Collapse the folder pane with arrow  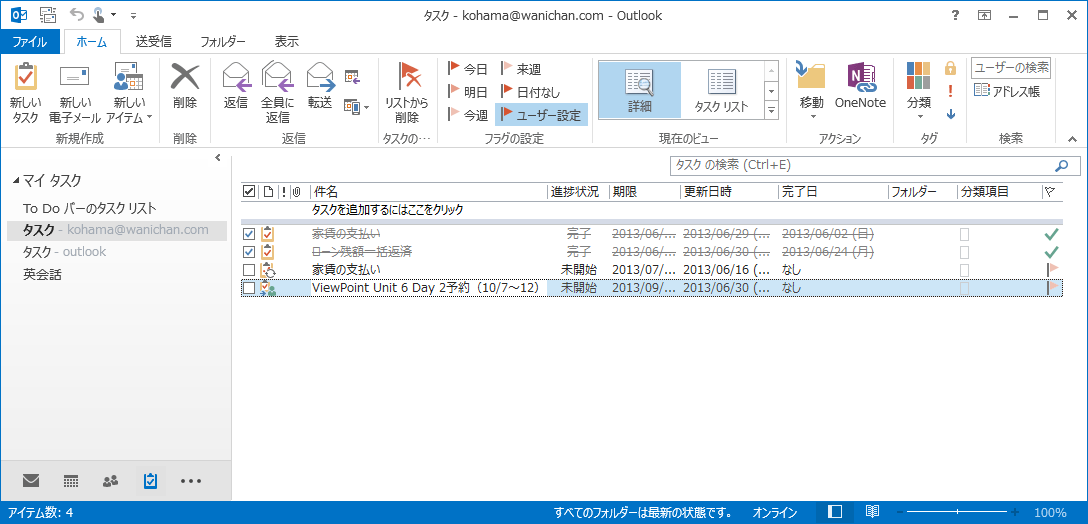218,158
